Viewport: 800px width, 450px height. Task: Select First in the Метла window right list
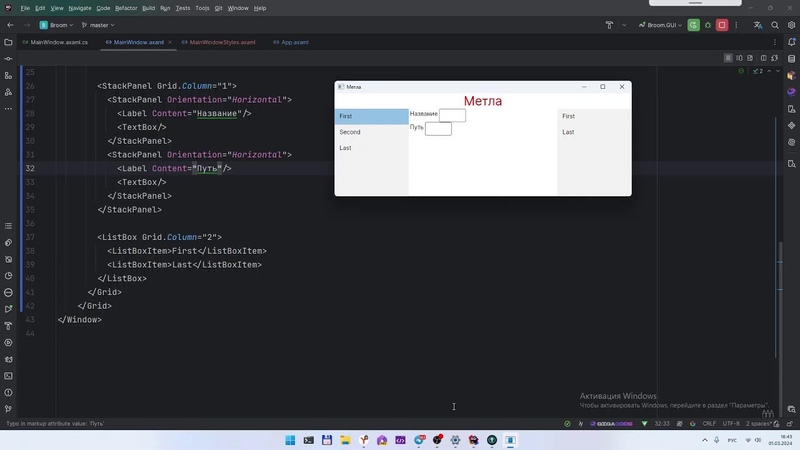coord(594,116)
